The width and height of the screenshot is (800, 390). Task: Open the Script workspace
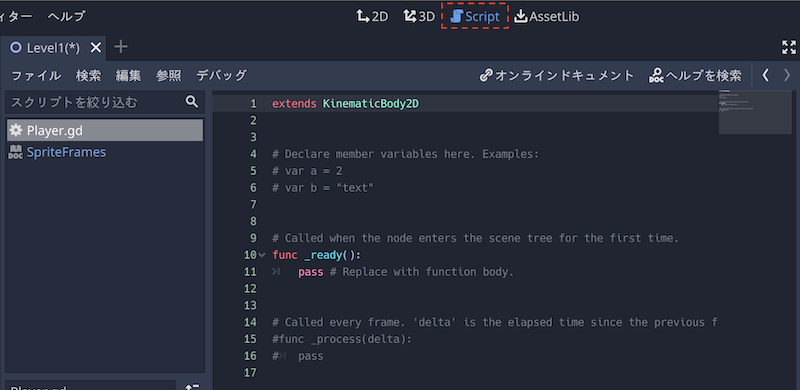(475, 16)
